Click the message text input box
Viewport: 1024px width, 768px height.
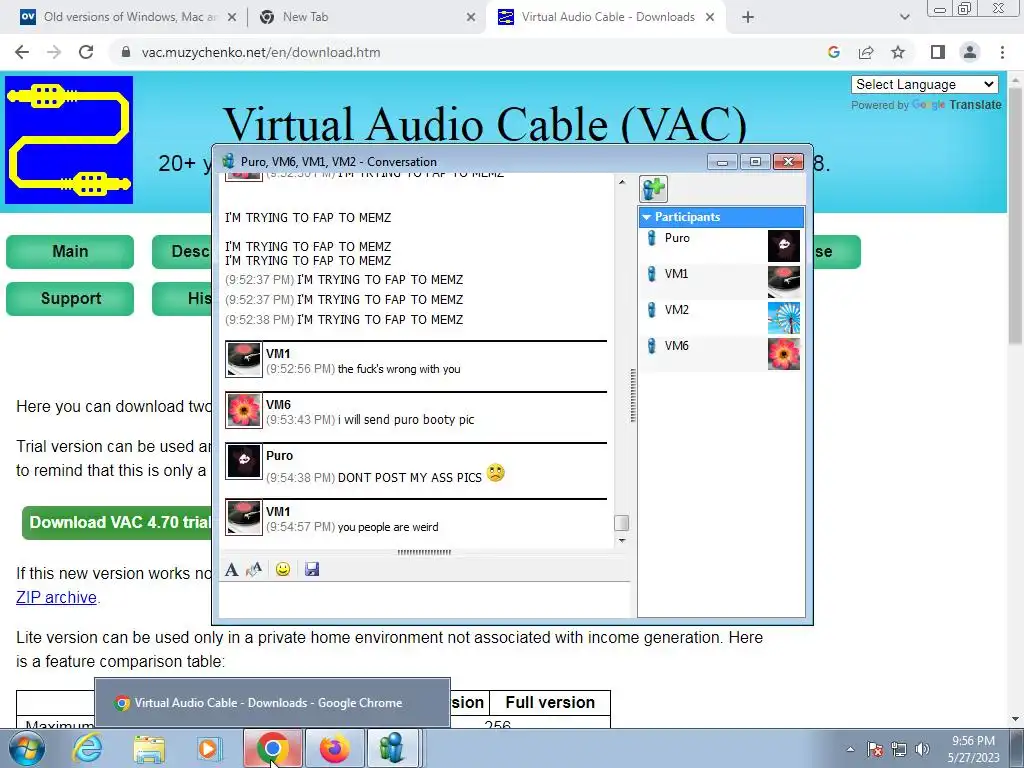pos(424,600)
